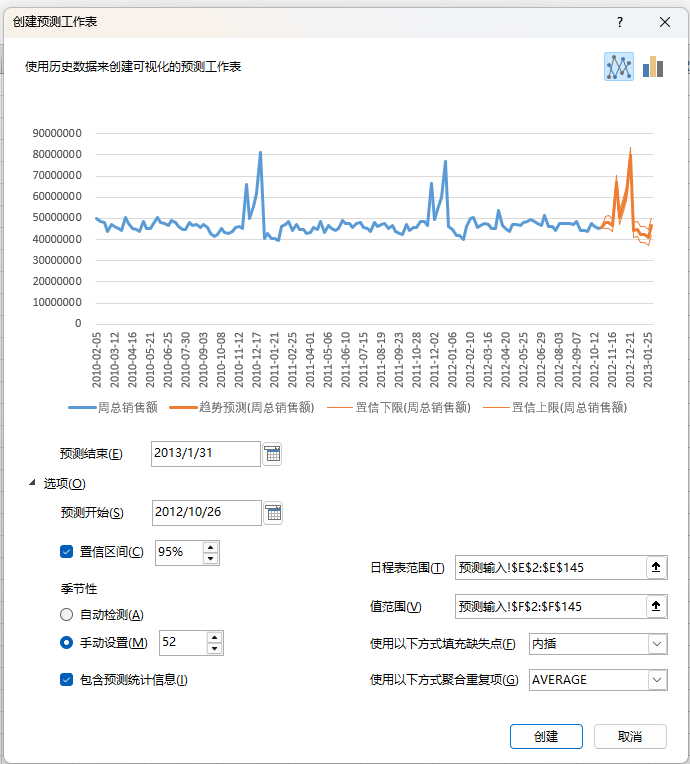Viewport: 690px width, 764px height.
Task: Click the 值范围 range input field
Action: pyautogui.click(x=551, y=606)
